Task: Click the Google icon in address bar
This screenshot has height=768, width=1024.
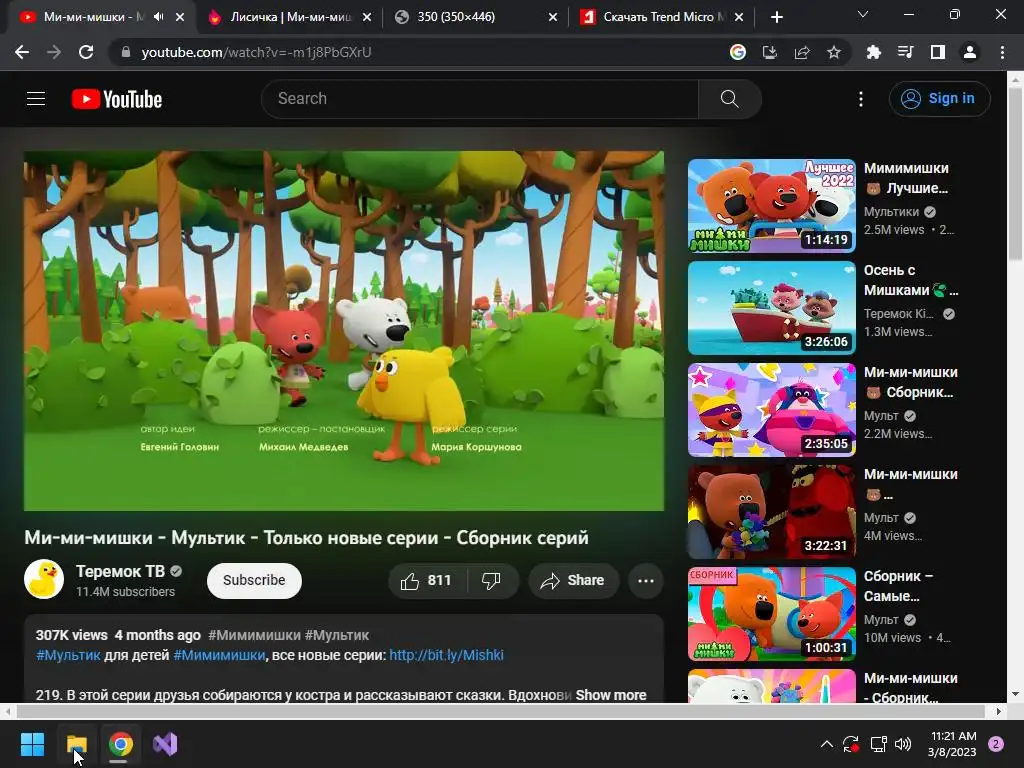Action: pos(737,52)
